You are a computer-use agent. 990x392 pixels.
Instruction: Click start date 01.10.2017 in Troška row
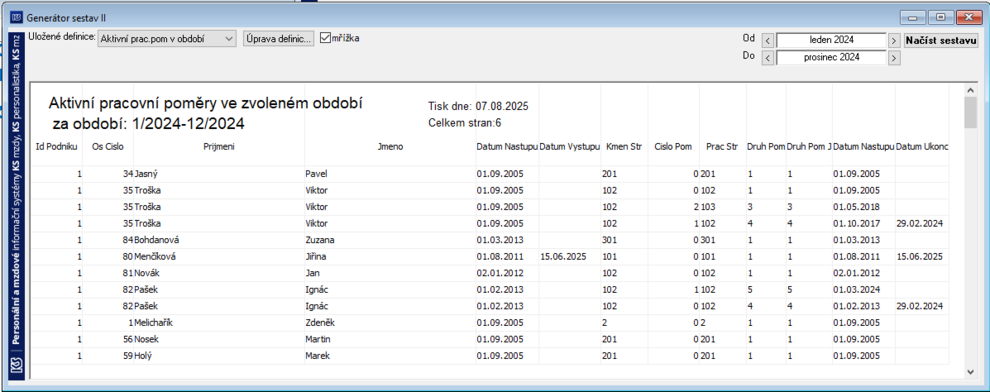[856, 223]
